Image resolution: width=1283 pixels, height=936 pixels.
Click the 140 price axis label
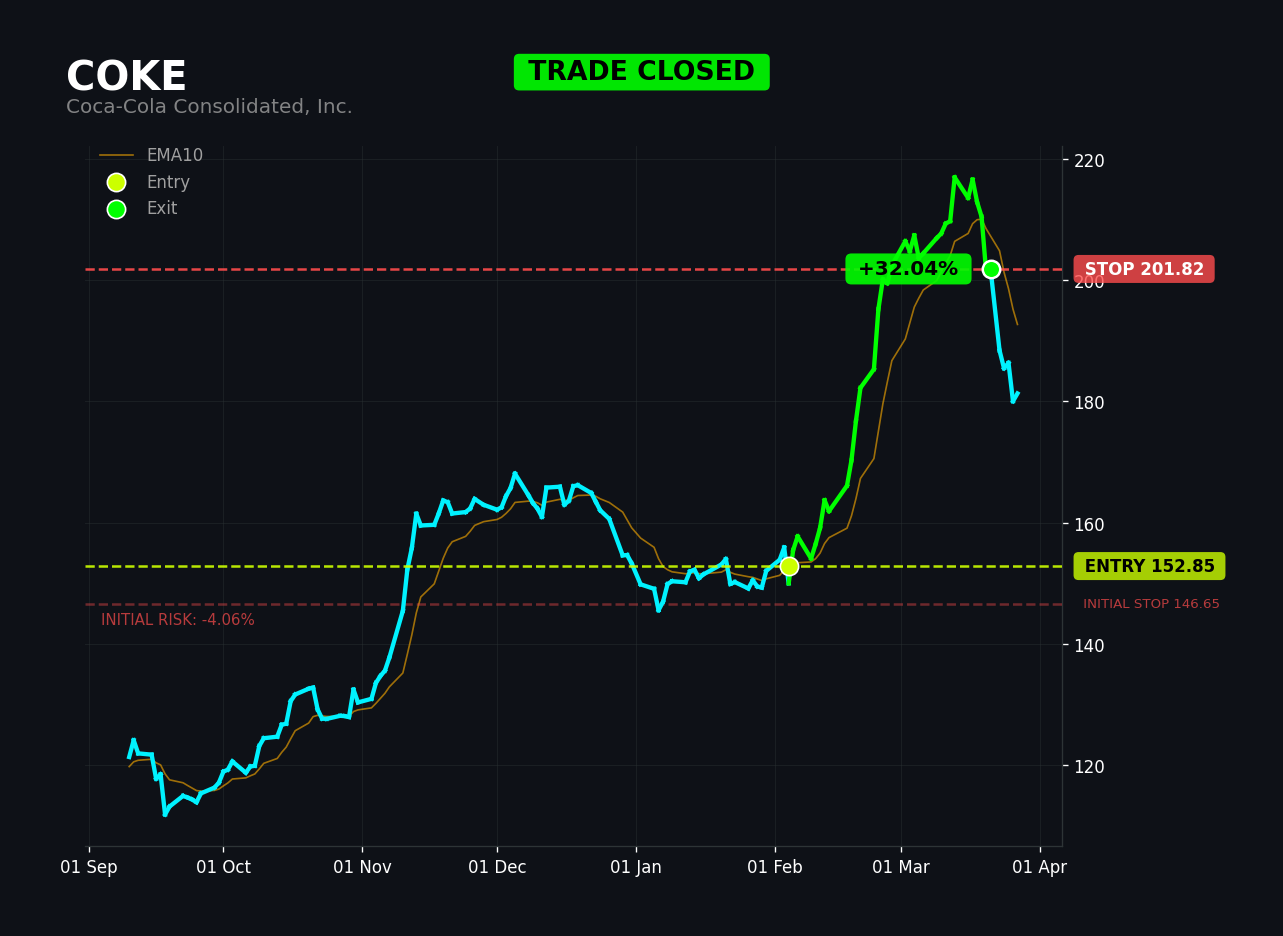pos(1089,645)
